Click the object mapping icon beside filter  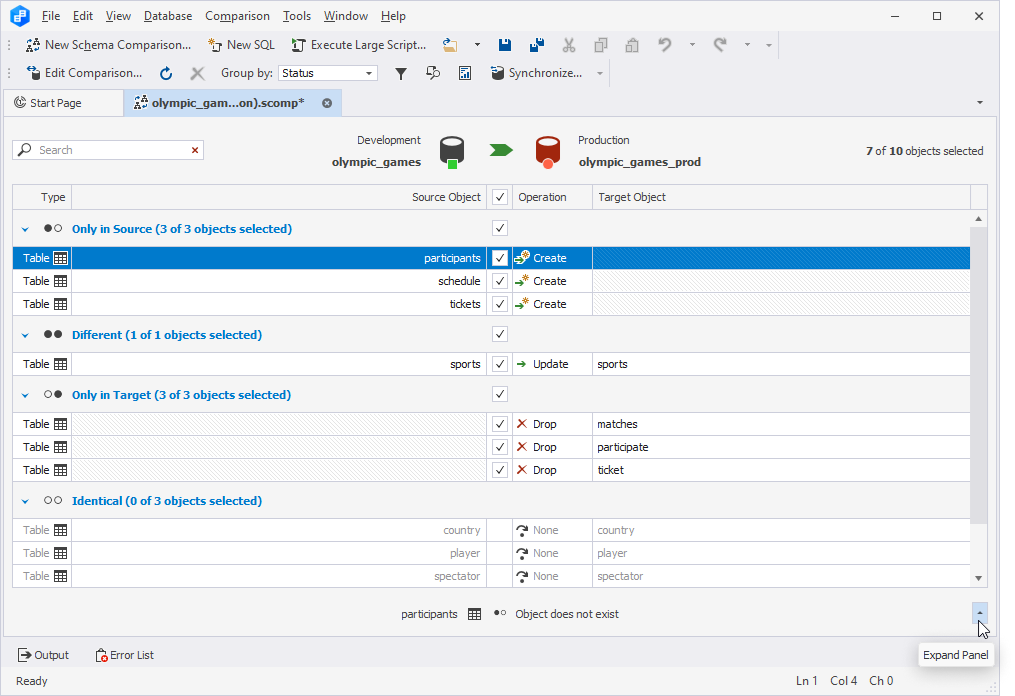coord(433,73)
